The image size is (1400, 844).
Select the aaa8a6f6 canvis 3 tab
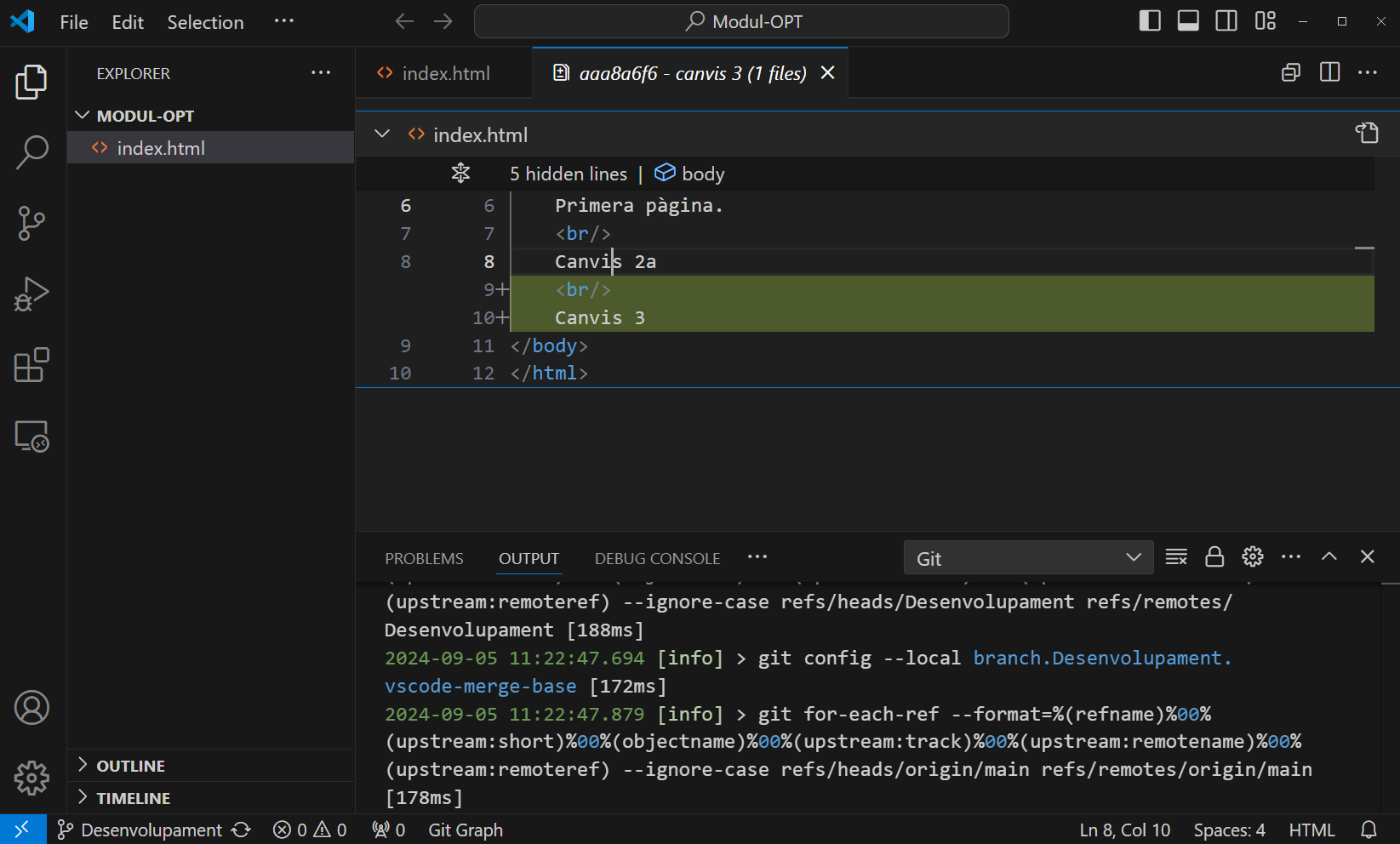[x=692, y=73]
